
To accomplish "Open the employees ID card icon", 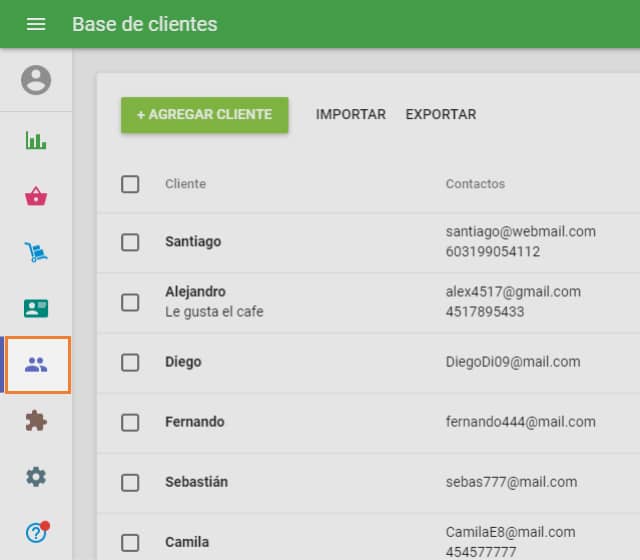I will click(36, 308).
